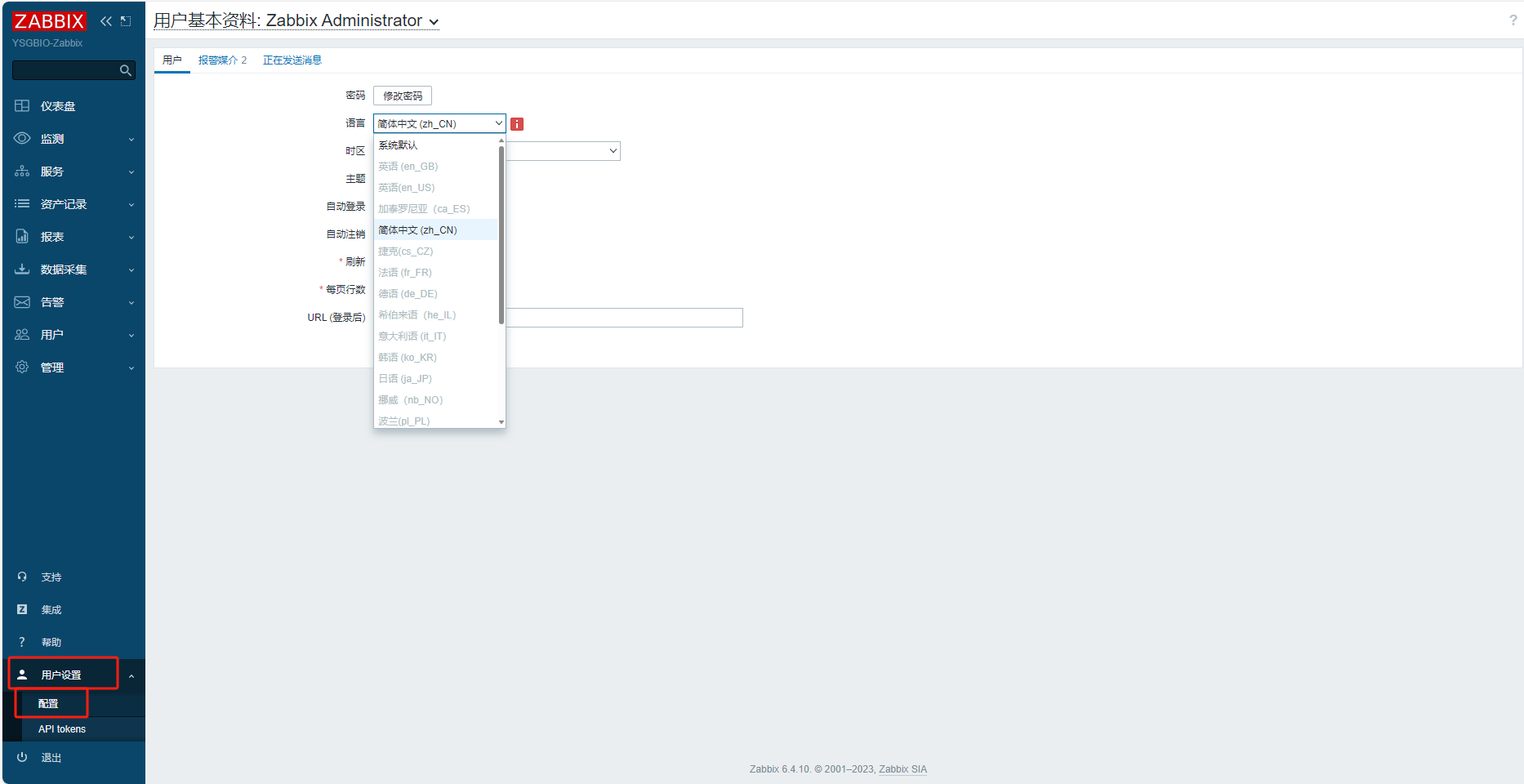Expand the 监测 menu chevron

tap(131, 140)
